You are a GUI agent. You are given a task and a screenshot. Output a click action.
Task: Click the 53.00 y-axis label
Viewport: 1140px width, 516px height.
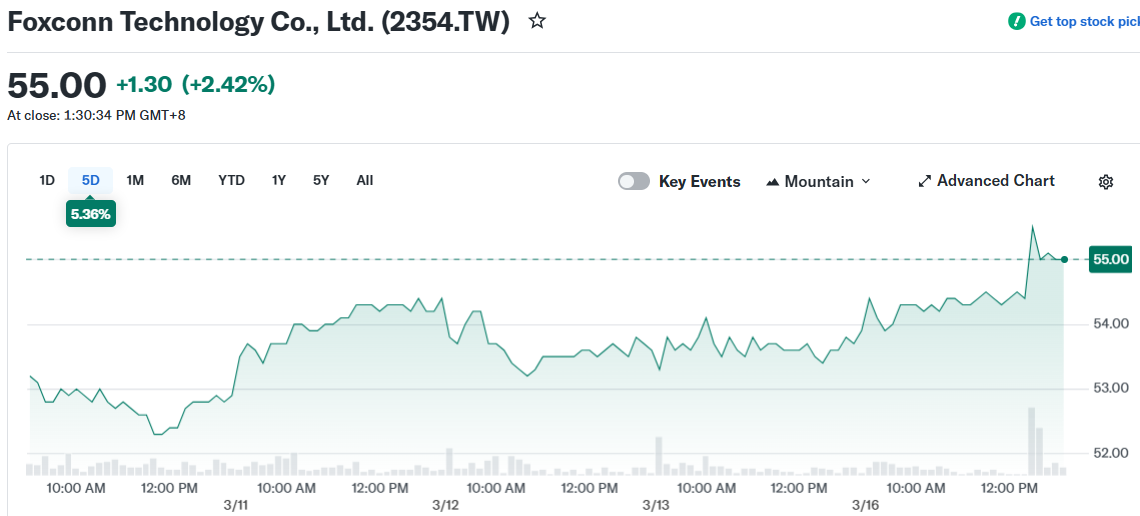coord(1111,388)
